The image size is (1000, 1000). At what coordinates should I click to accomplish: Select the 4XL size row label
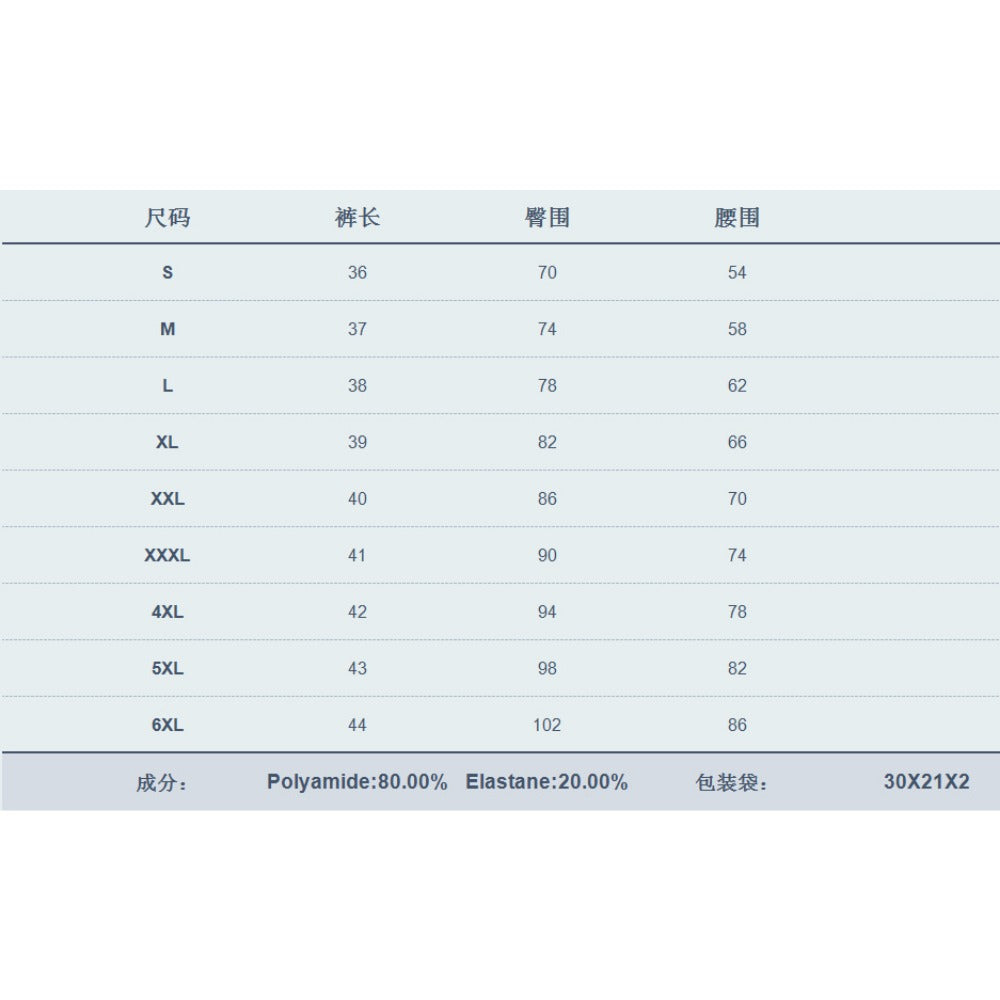click(x=167, y=612)
